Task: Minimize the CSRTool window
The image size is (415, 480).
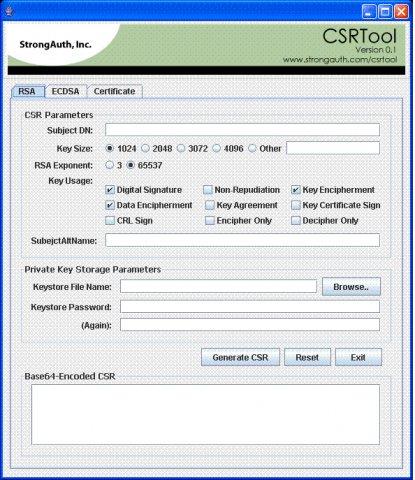Action: point(368,12)
